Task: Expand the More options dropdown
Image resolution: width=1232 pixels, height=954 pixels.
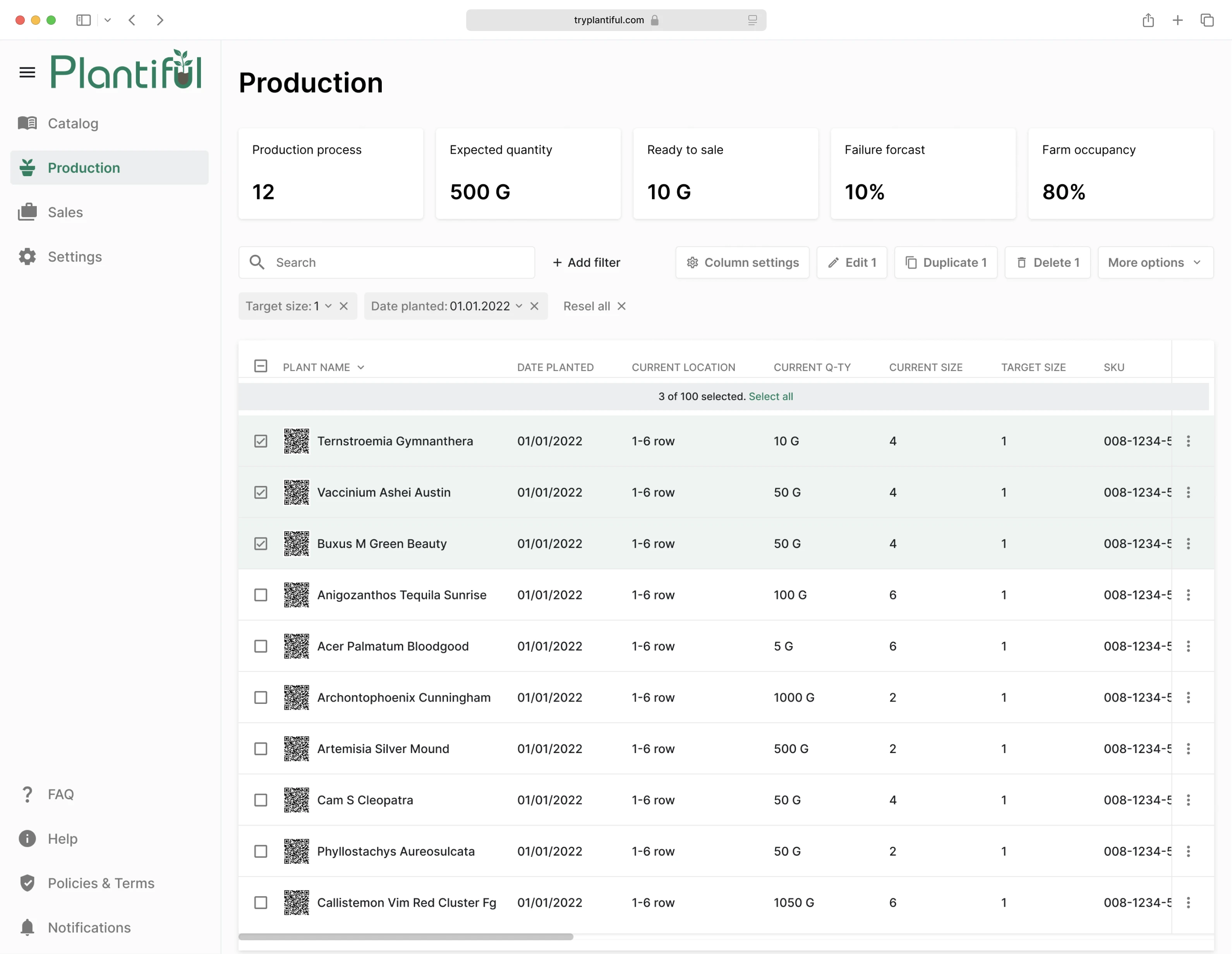Action: 1155,263
